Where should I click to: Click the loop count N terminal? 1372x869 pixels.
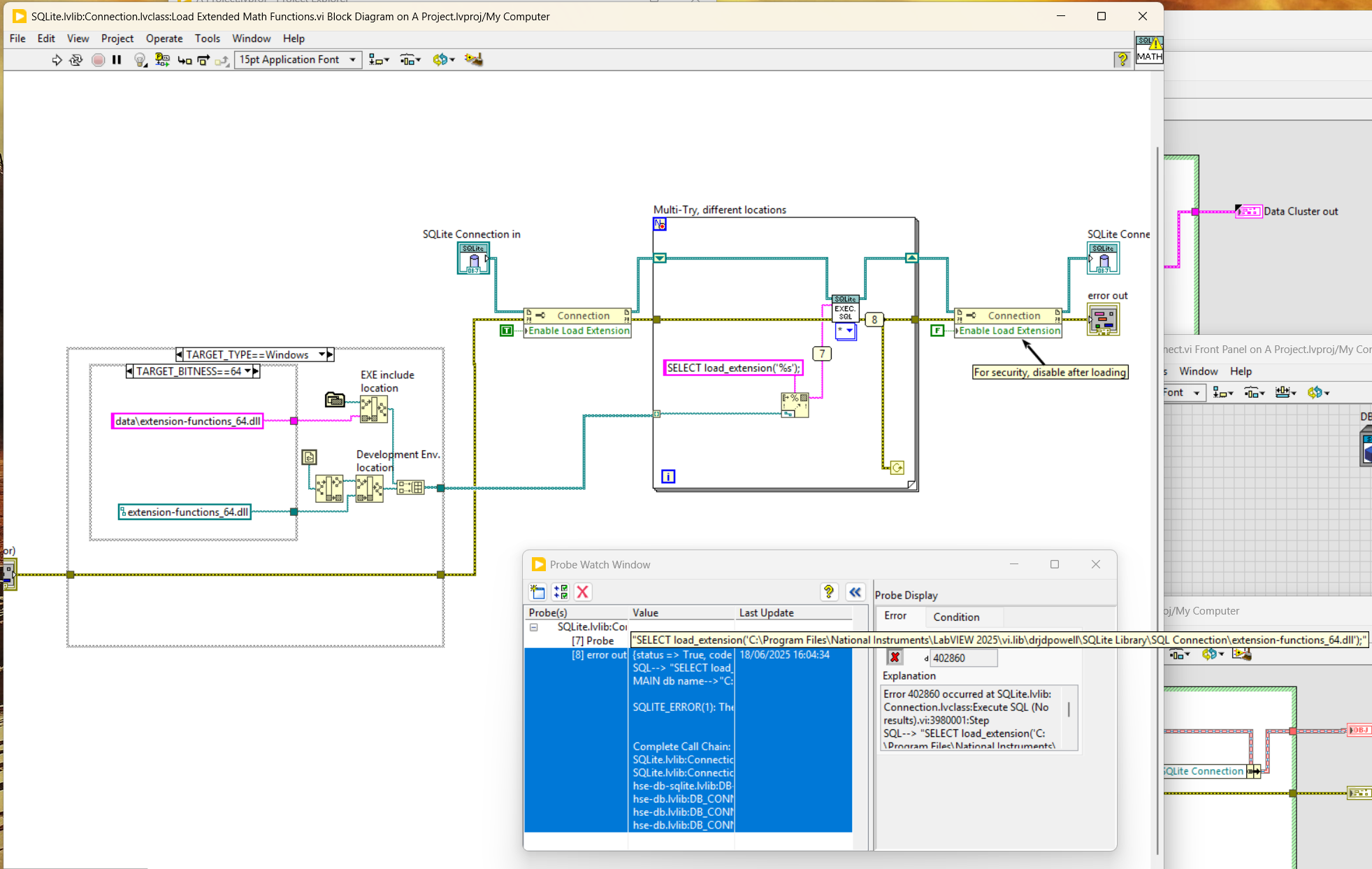(x=660, y=224)
